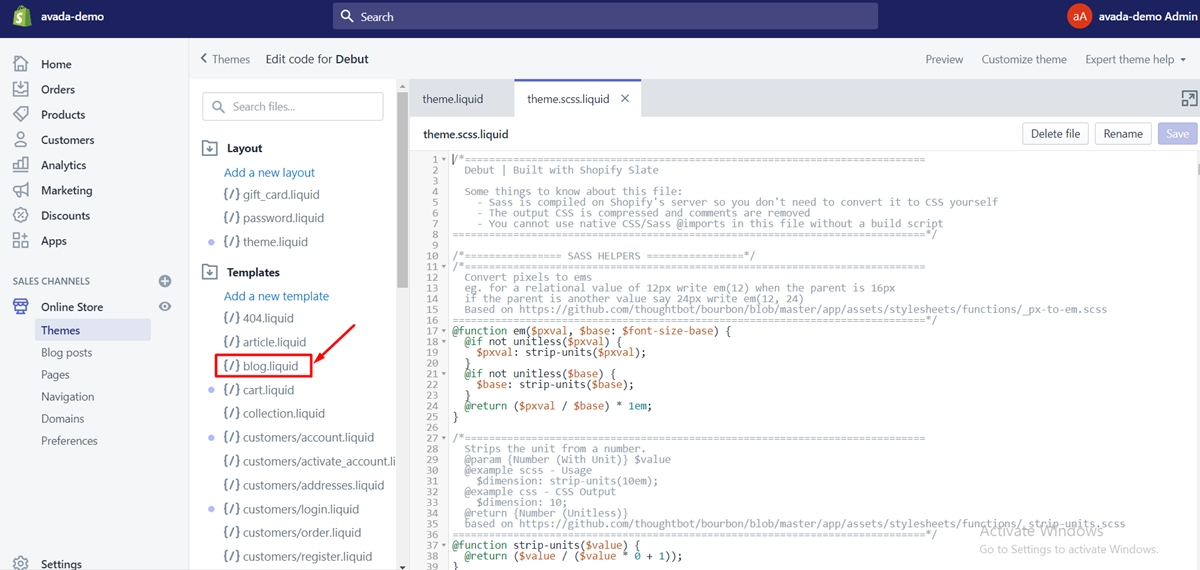Go back to Themes

click(x=225, y=59)
